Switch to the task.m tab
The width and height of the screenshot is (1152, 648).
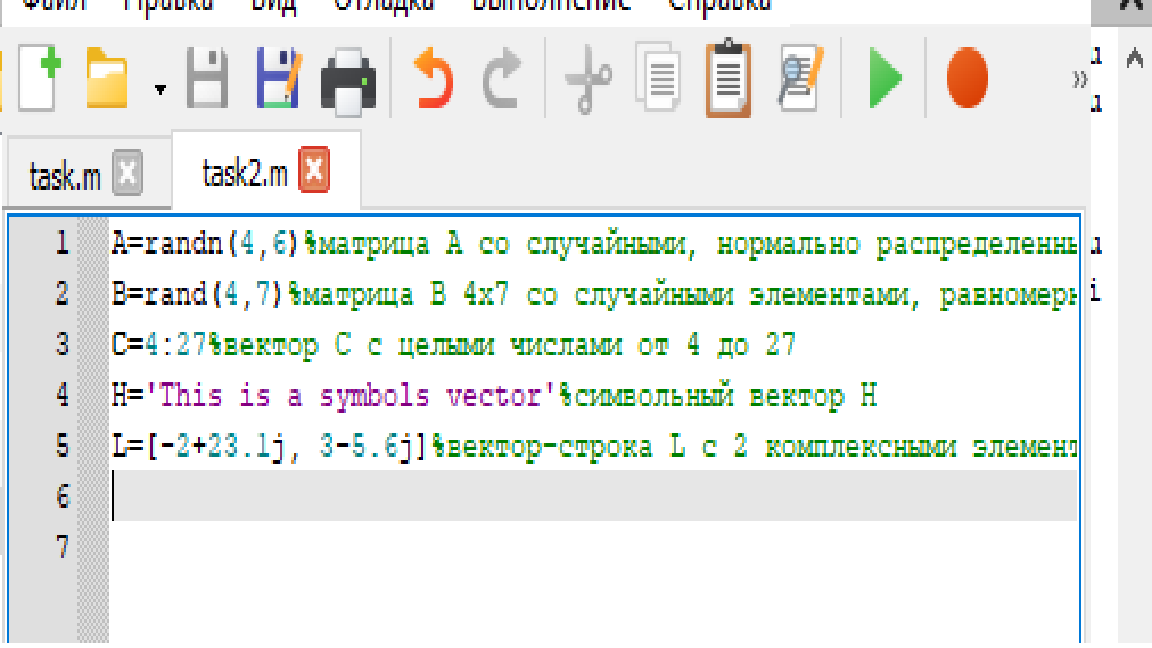(x=65, y=177)
